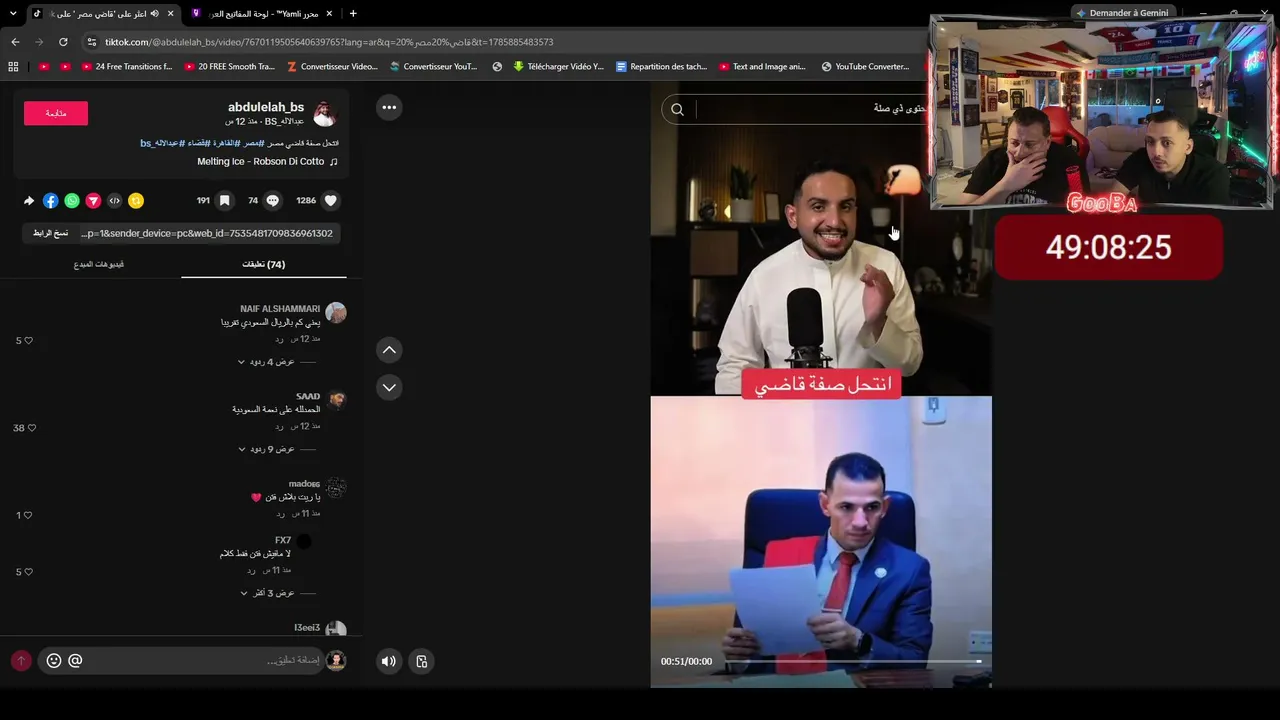Switch to the comments (74) tab
Screen dimensions: 1280x720
click(264, 264)
